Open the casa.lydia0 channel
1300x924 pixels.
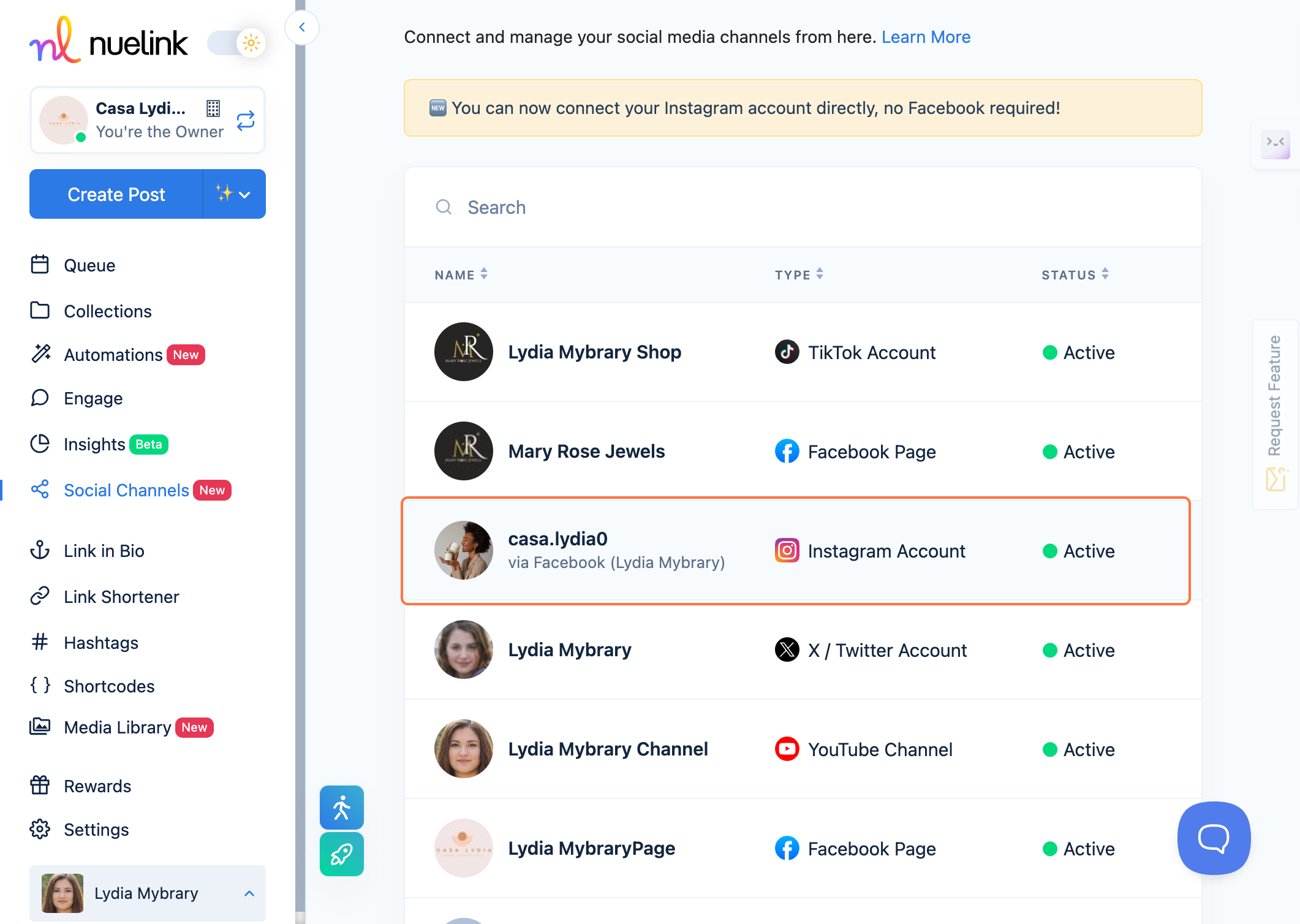795,550
